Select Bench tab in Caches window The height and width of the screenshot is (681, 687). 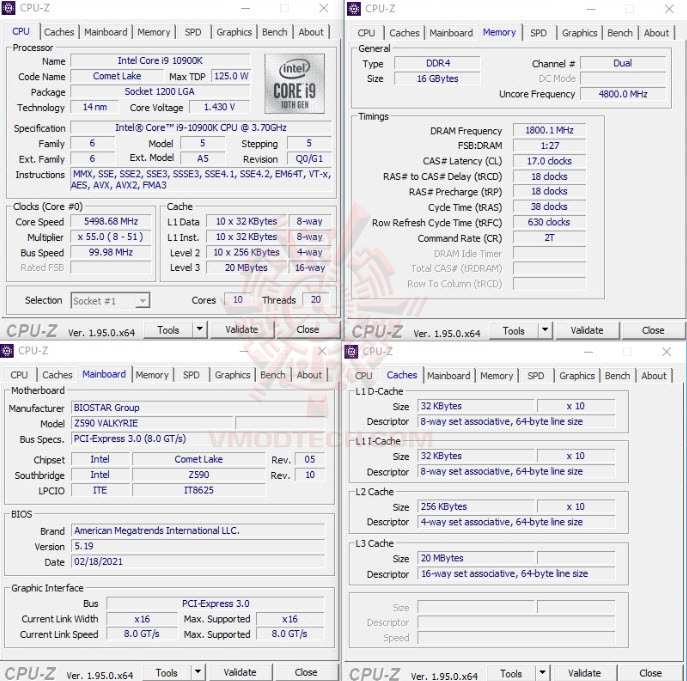pyautogui.click(x=617, y=376)
